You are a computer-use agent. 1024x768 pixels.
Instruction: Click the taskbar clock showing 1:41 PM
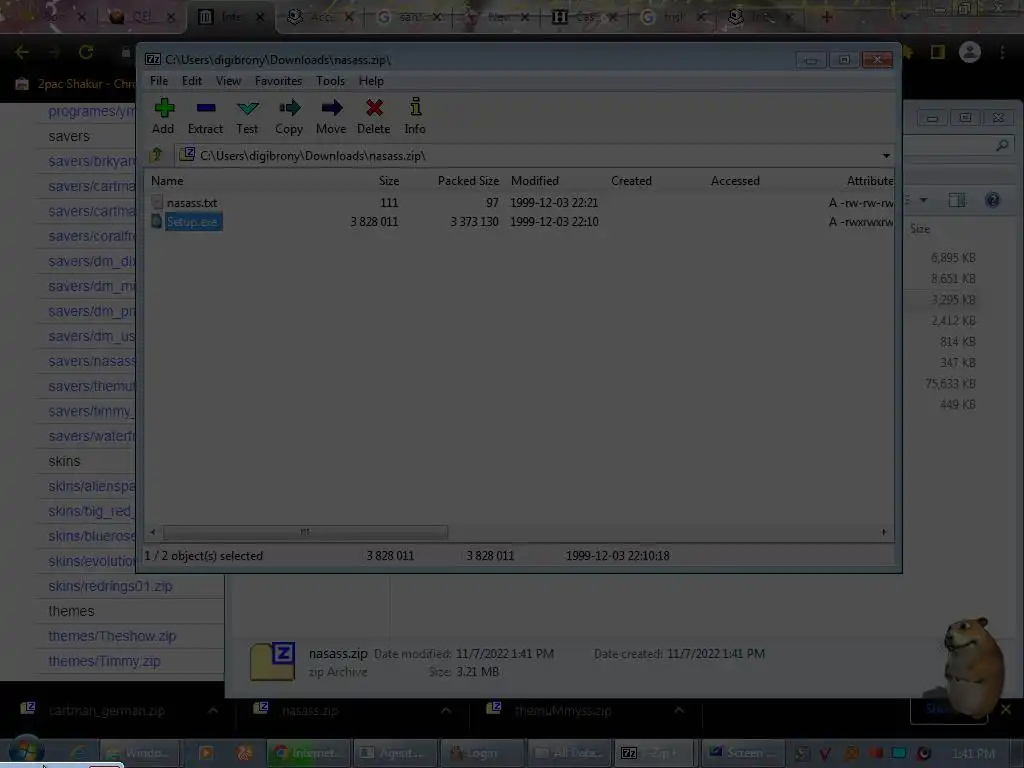tap(973, 754)
